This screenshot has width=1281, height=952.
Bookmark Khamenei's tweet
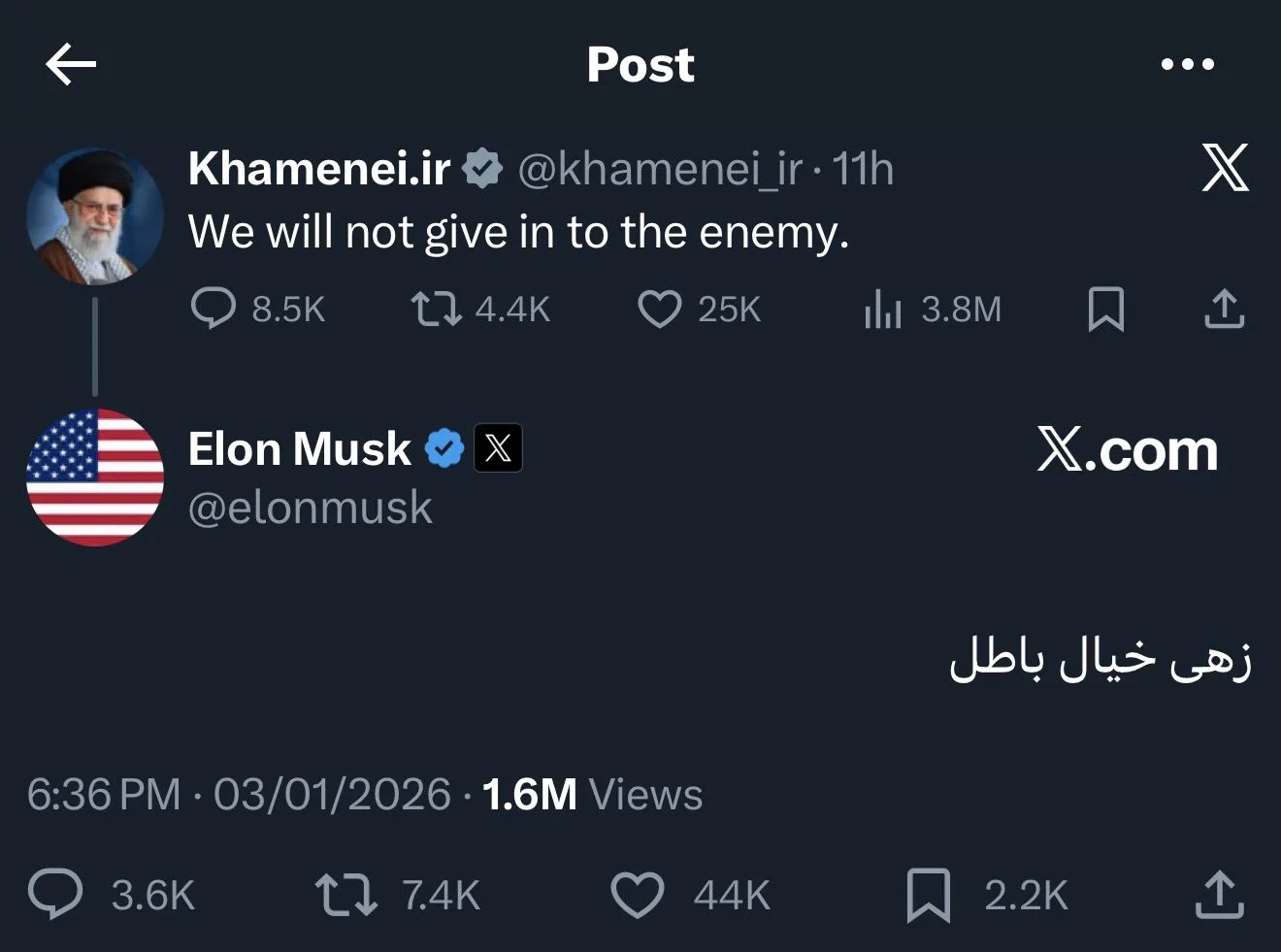pos(1105,309)
